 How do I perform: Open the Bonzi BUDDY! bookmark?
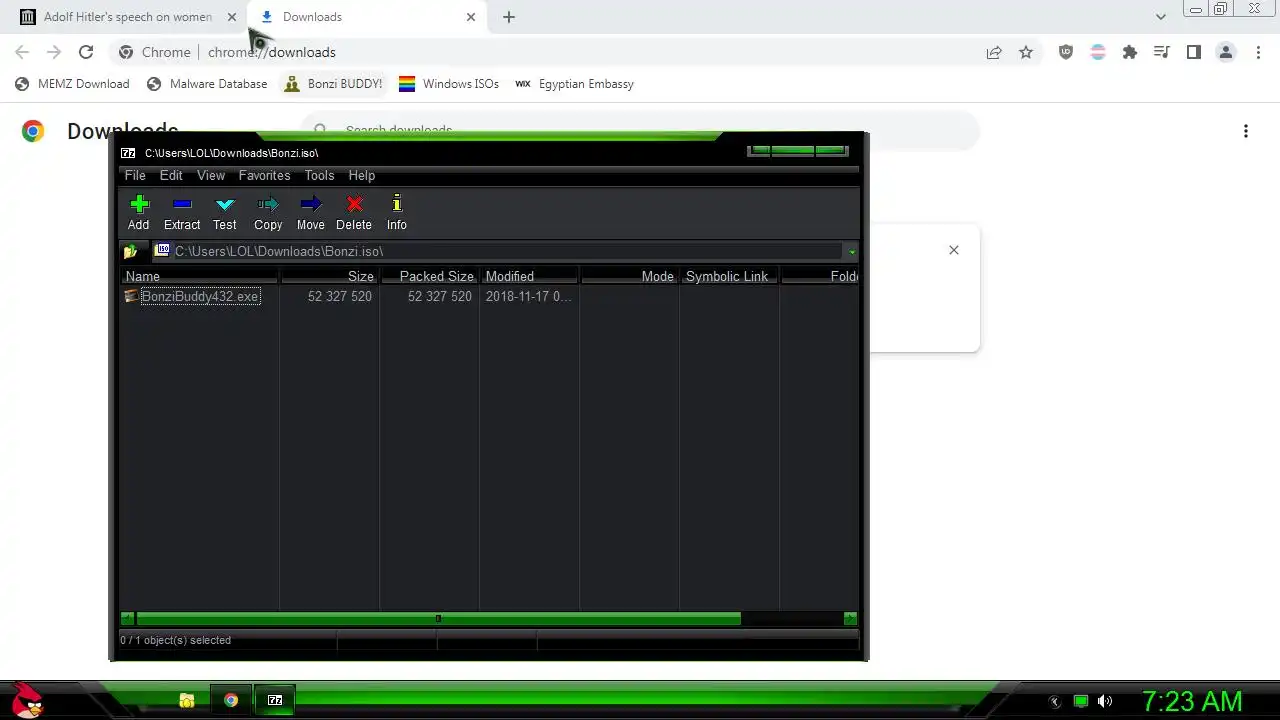(333, 84)
